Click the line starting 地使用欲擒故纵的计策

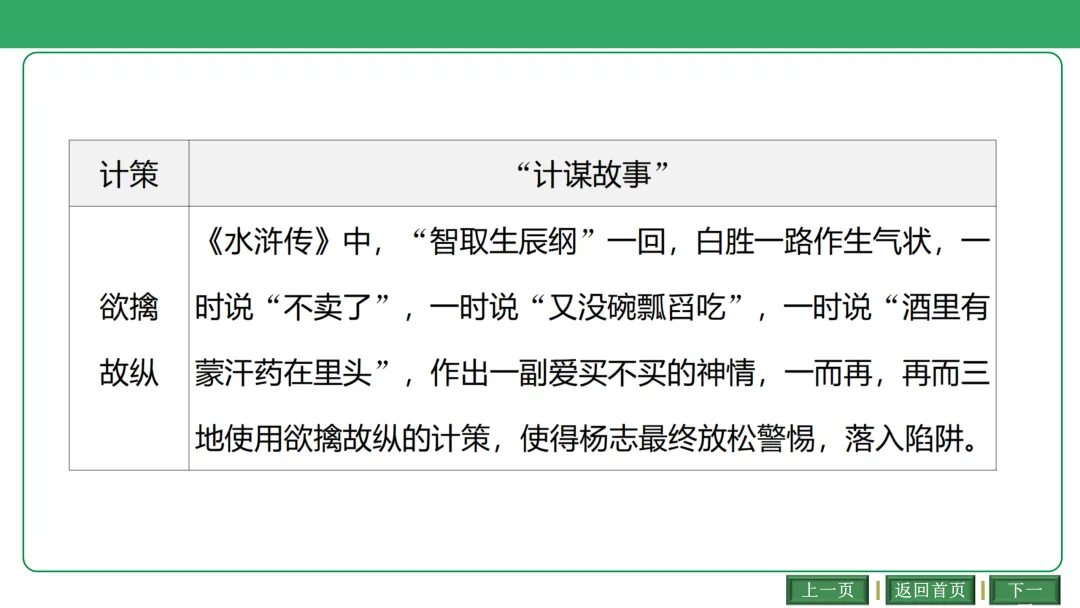[587, 439]
